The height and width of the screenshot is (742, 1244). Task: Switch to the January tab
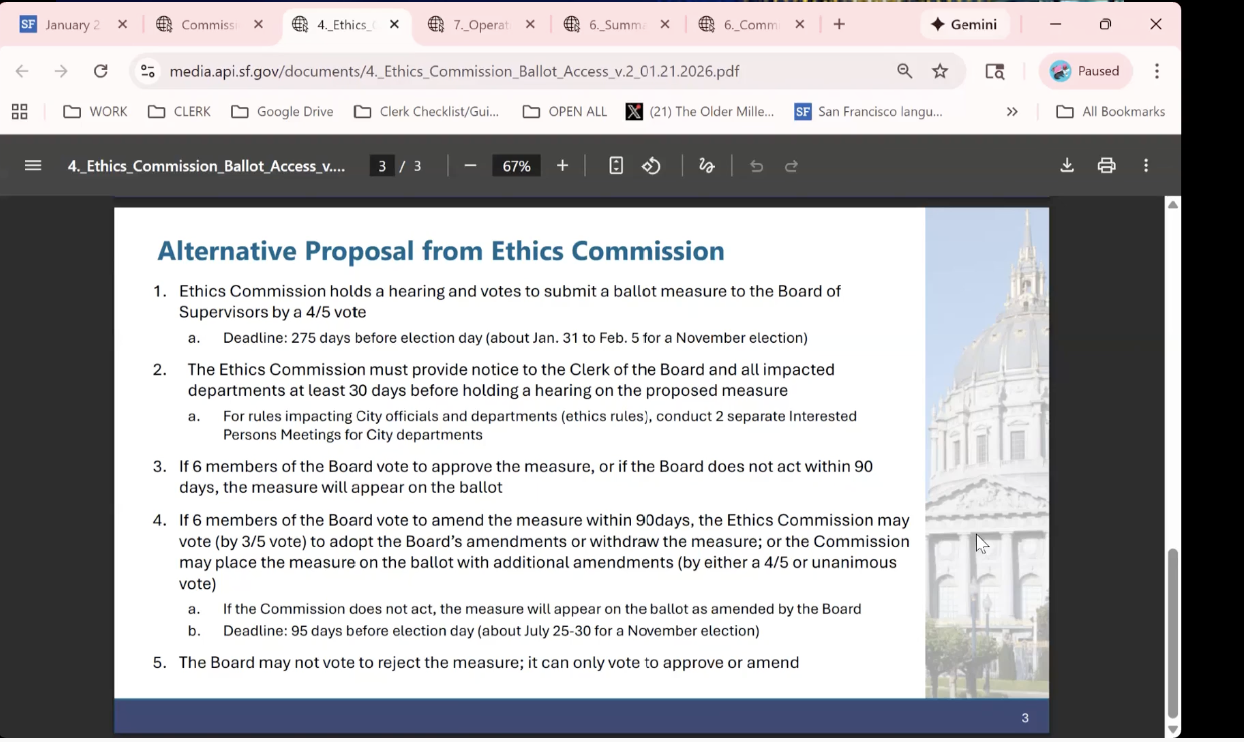pos(72,25)
